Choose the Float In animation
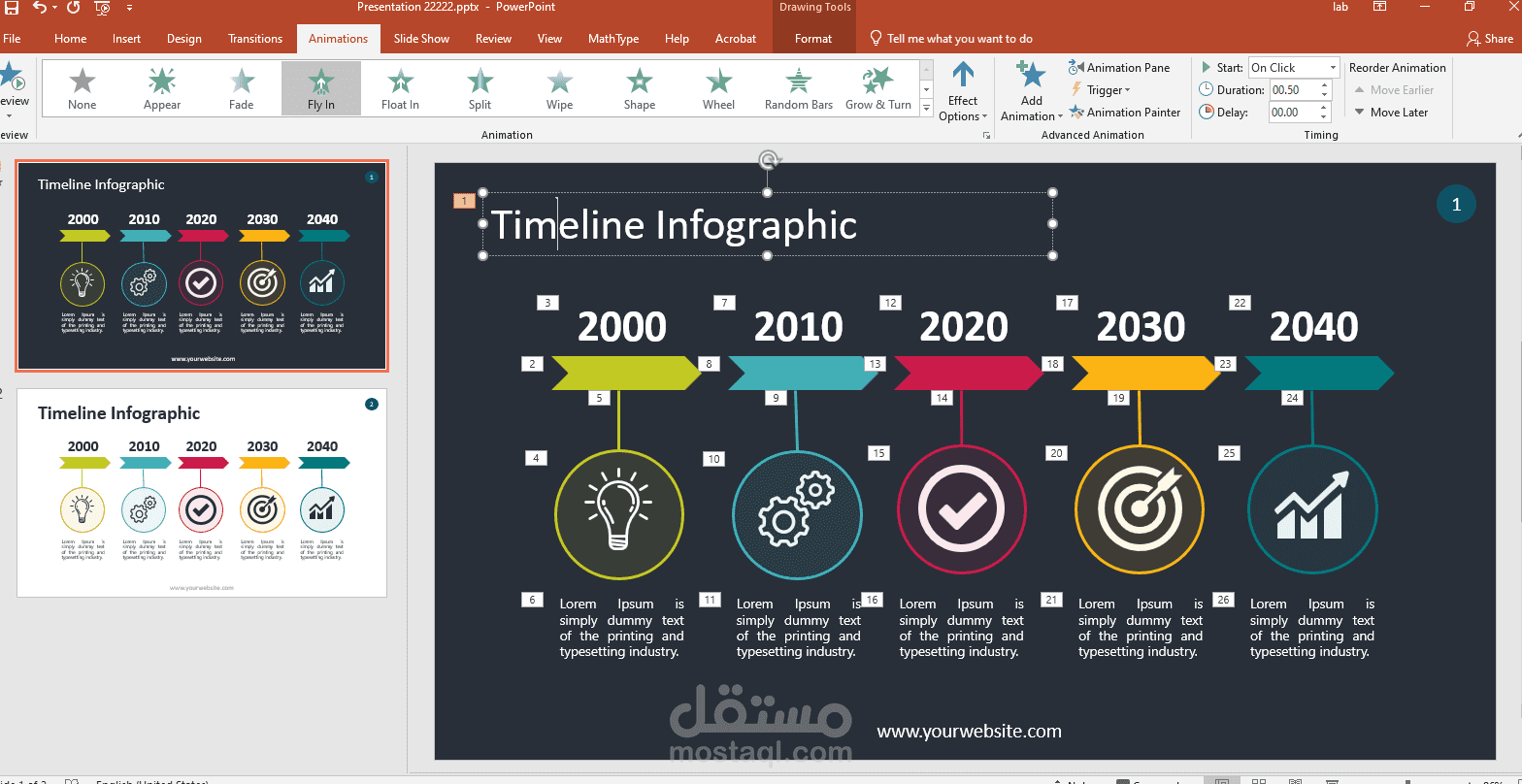The height and width of the screenshot is (784, 1522). pos(401,88)
